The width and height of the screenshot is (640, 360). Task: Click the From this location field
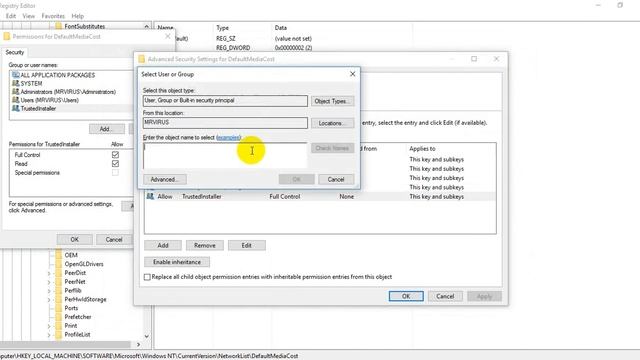point(225,123)
